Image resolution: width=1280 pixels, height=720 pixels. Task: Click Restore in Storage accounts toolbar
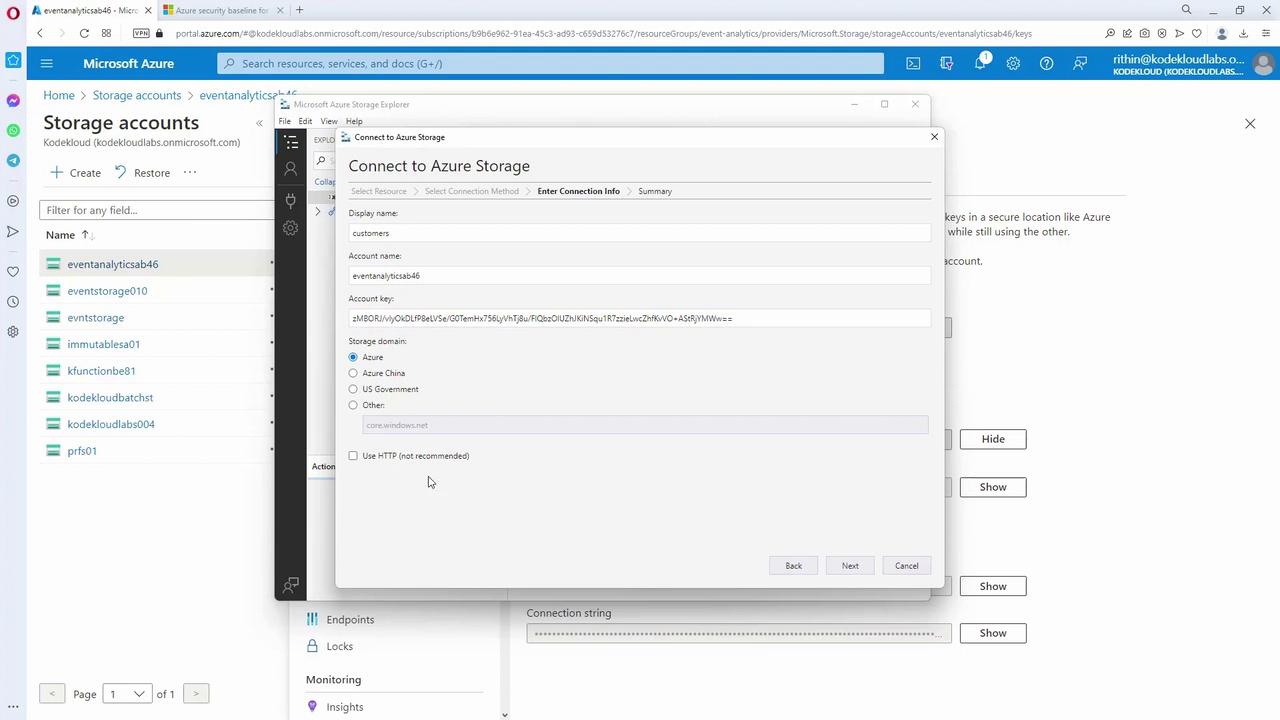tap(142, 172)
